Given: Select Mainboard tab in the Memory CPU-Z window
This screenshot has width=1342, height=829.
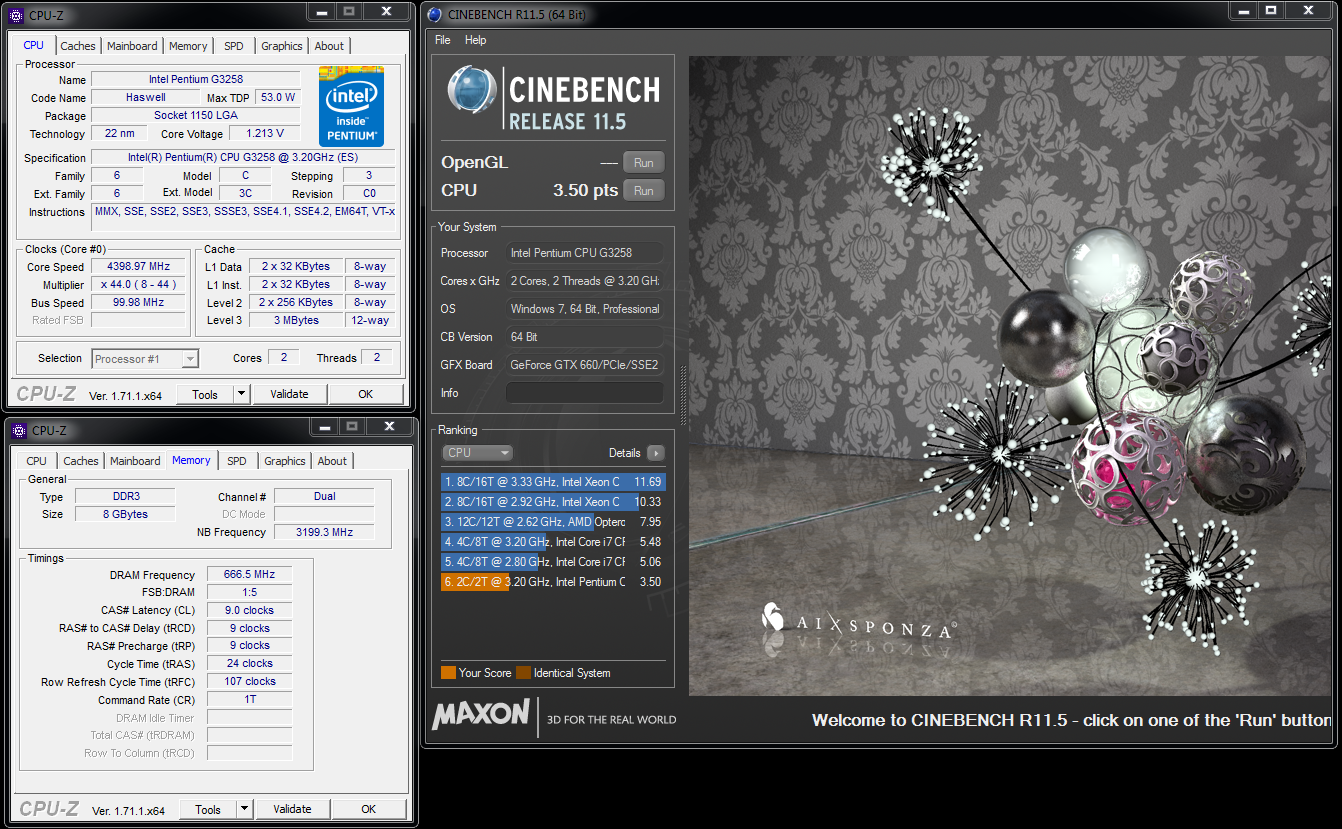Looking at the screenshot, I should coord(135,461).
